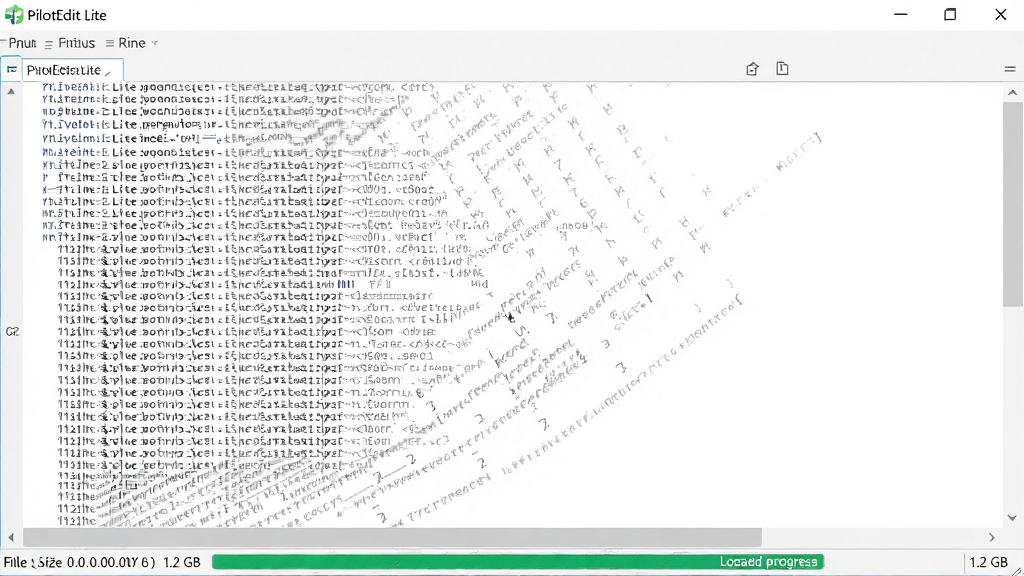Click the green "Loaded progress" bar

coord(518,562)
